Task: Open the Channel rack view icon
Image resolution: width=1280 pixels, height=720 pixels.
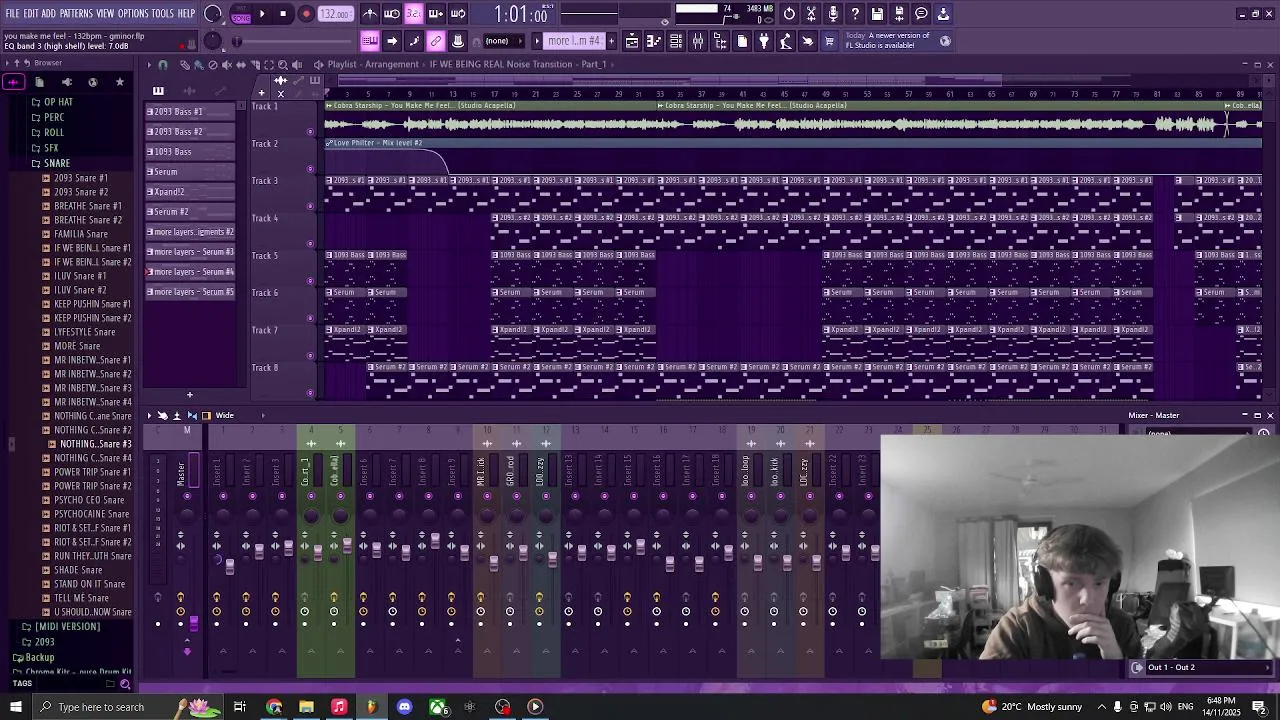Action: point(676,41)
